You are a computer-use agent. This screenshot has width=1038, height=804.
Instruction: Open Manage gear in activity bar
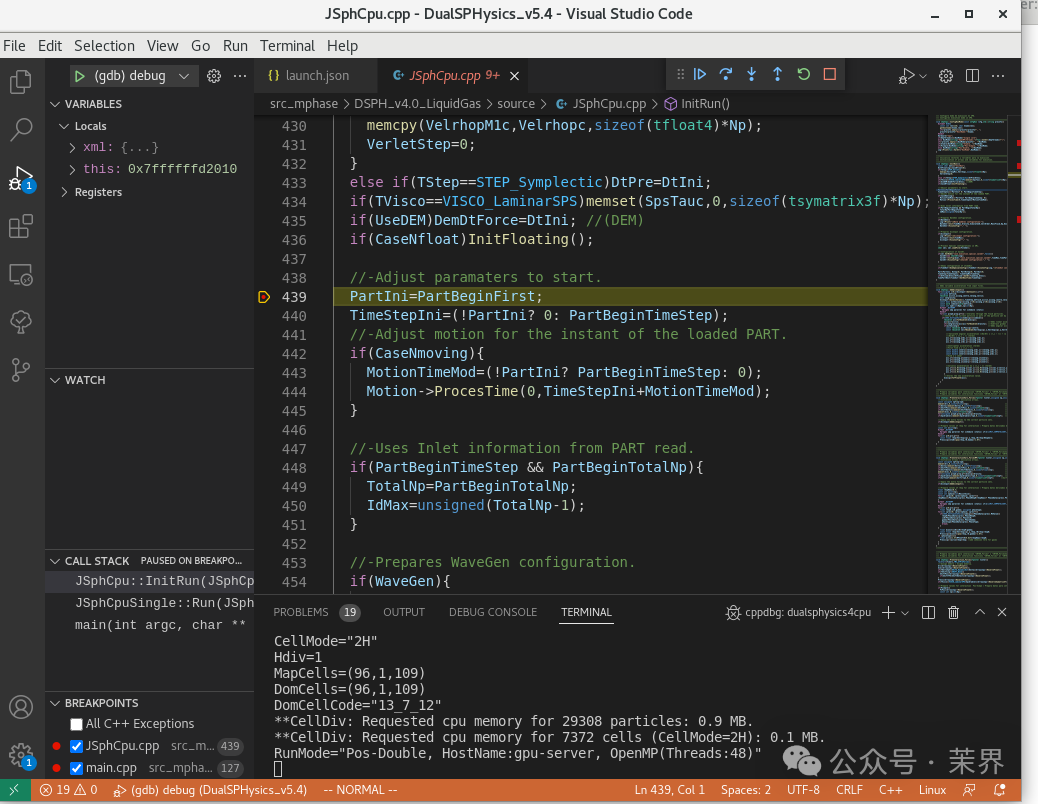click(x=21, y=755)
